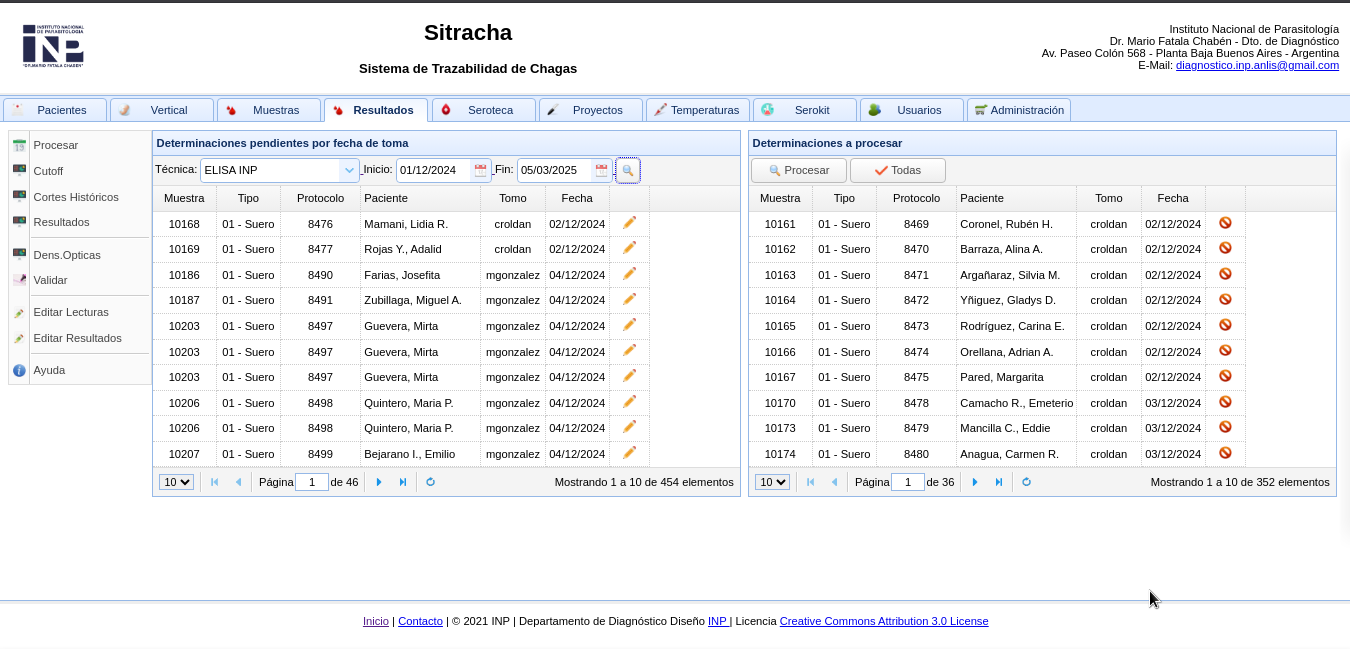Select Cutoff in the left sidebar
The height and width of the screenshot is (649, 1350).
48,171
